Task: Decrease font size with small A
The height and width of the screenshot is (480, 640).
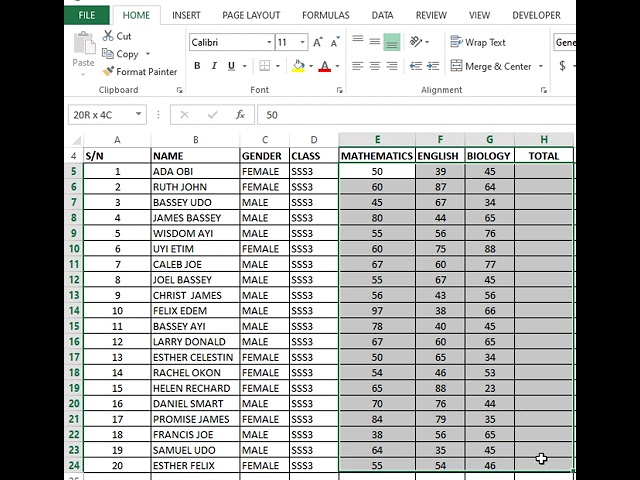Action: point(335,42)
